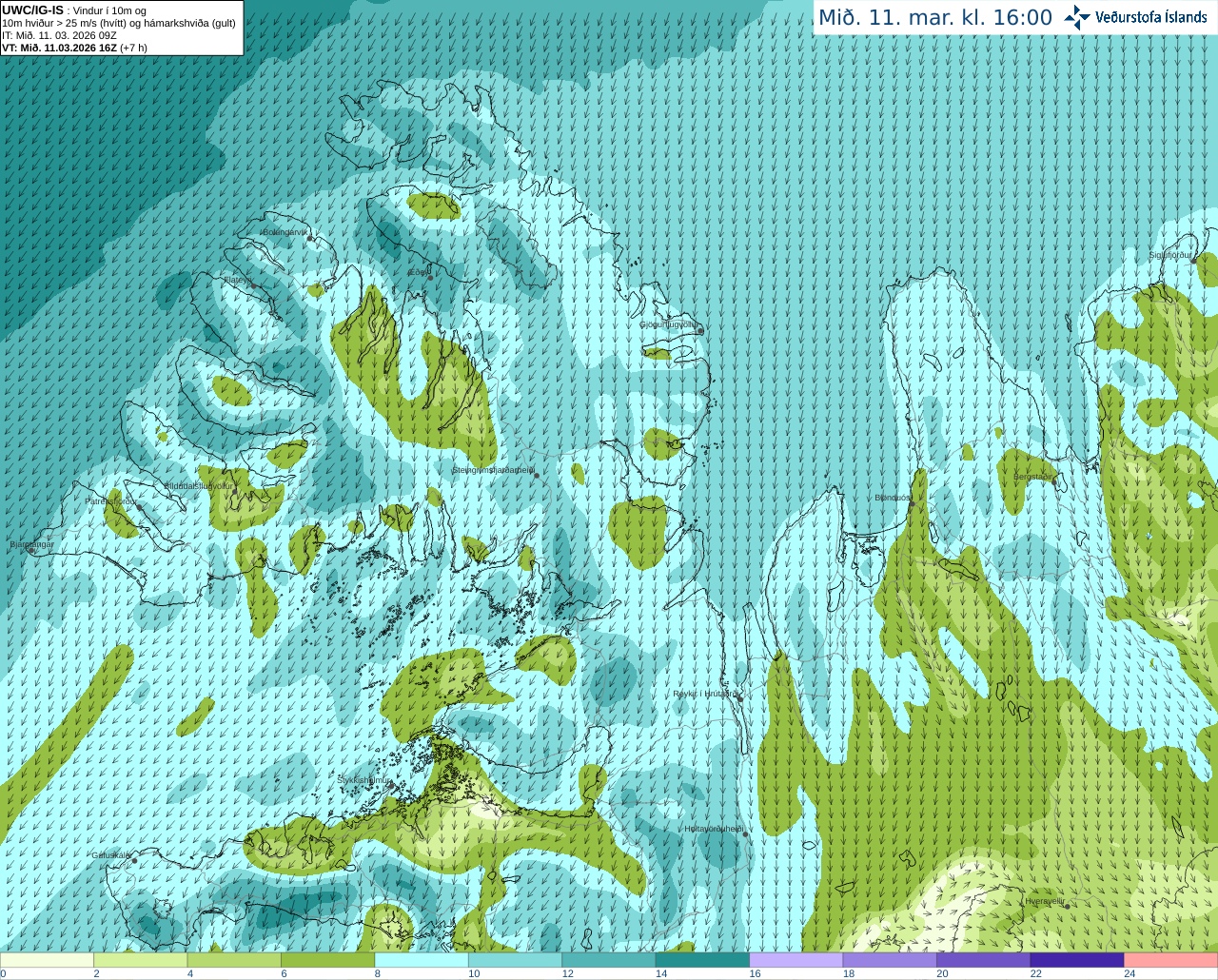Click the 16–18 m/s lavender legend swatch
The width and height of the screenshot is (1218, 980).
point(796,960)
